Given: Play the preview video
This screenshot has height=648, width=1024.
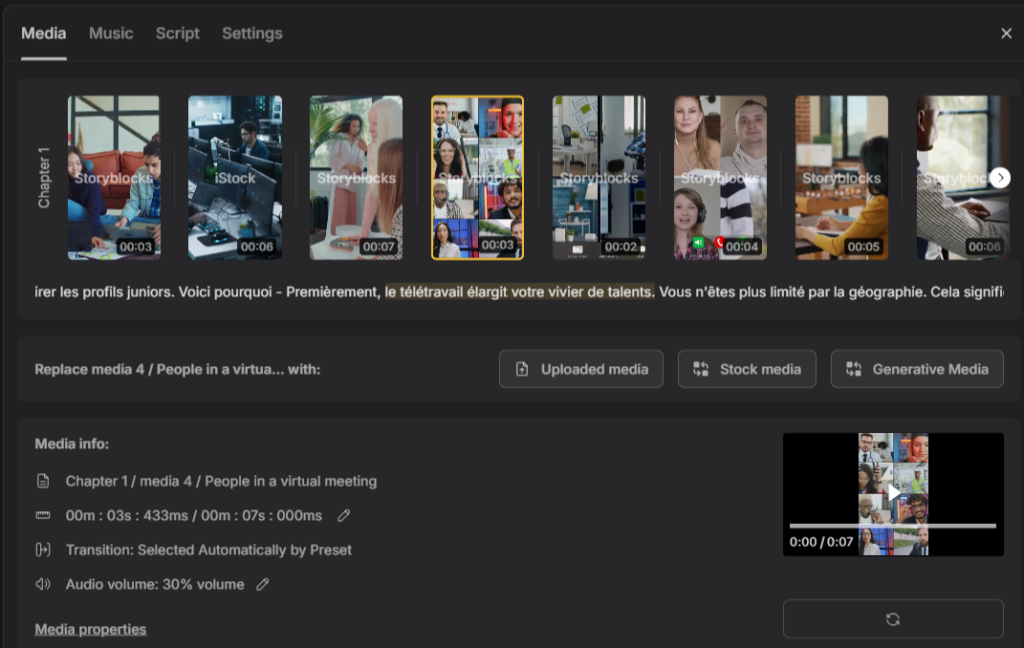Looking at the screenshot, I should pyautogui.click(x=893, y=493).
